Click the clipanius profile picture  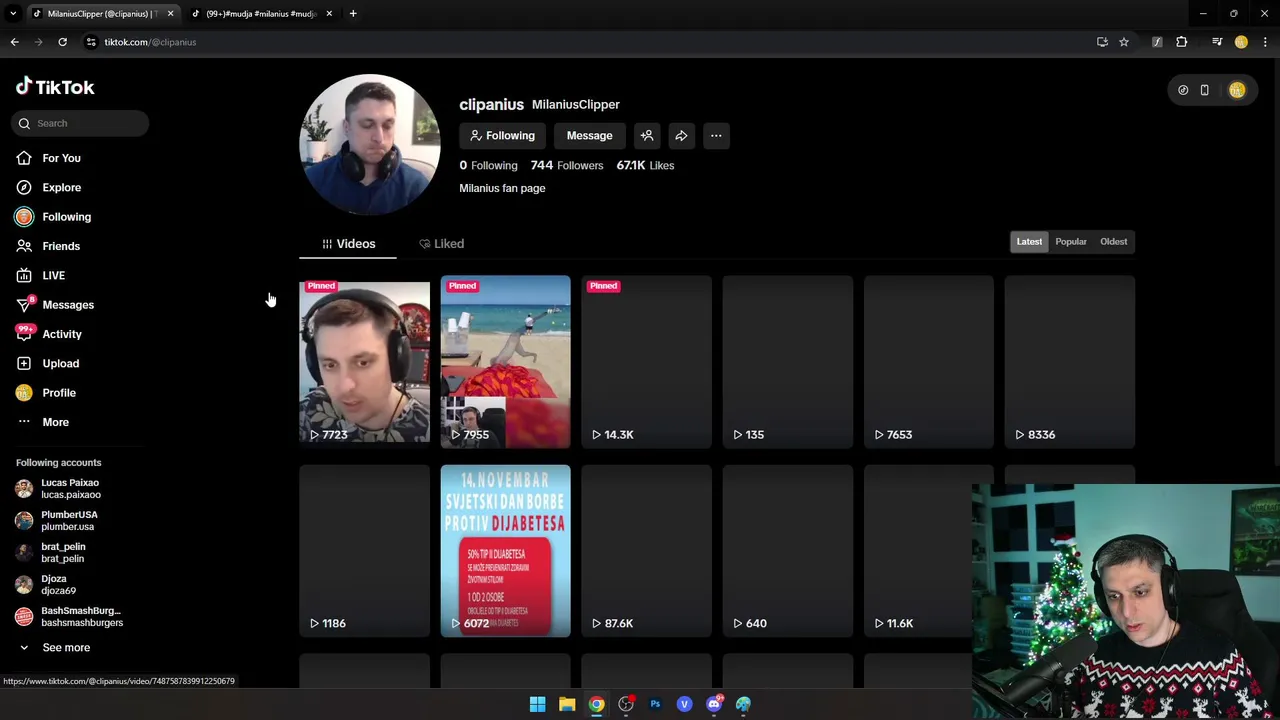370,144
